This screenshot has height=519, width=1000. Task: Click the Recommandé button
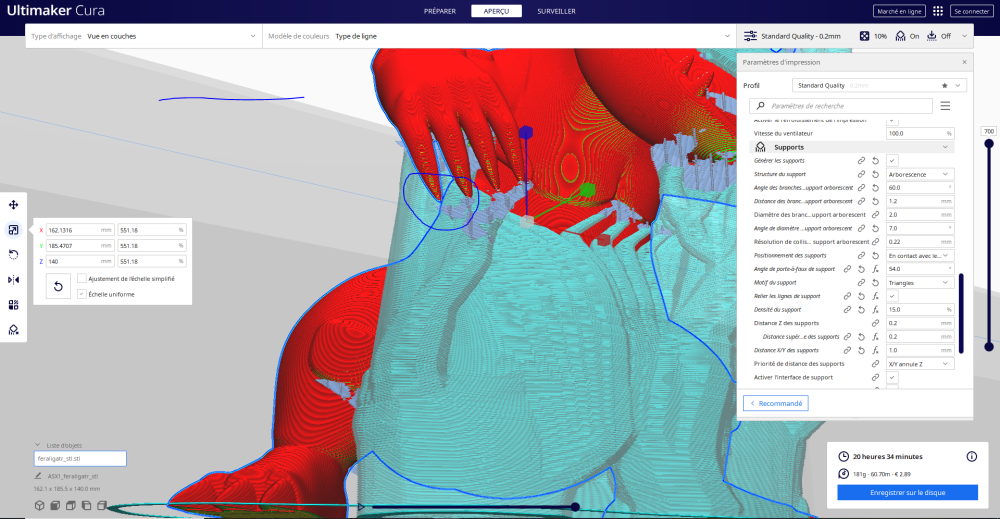pos(776,403)
